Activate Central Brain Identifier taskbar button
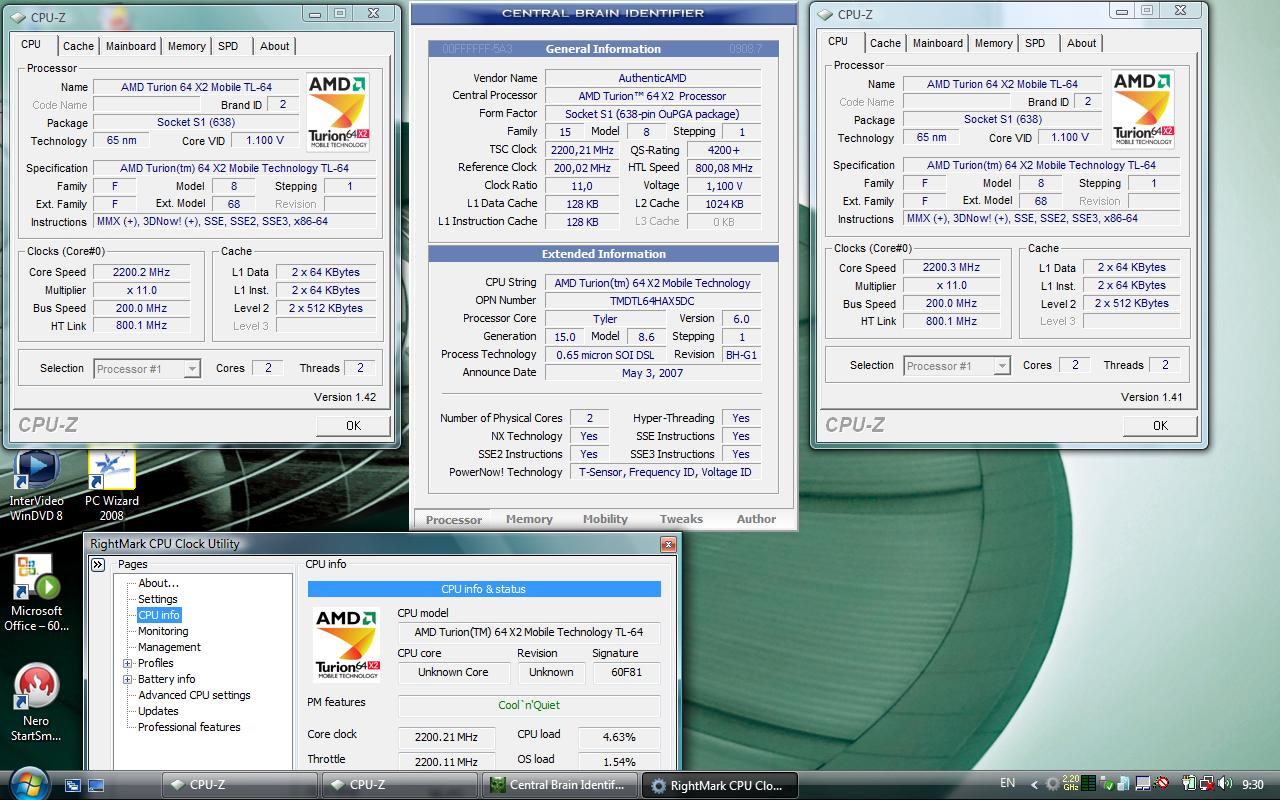This screenshot has width=1280, height=800. [560, 785]
